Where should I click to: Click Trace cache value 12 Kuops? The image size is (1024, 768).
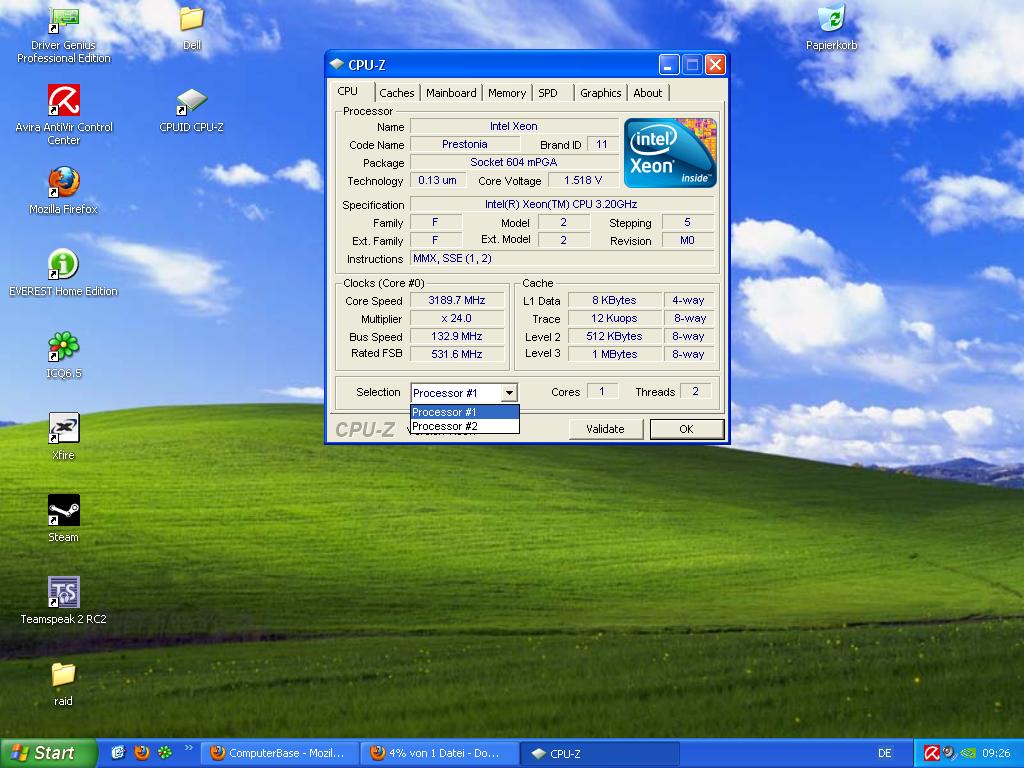pos(615,319)
